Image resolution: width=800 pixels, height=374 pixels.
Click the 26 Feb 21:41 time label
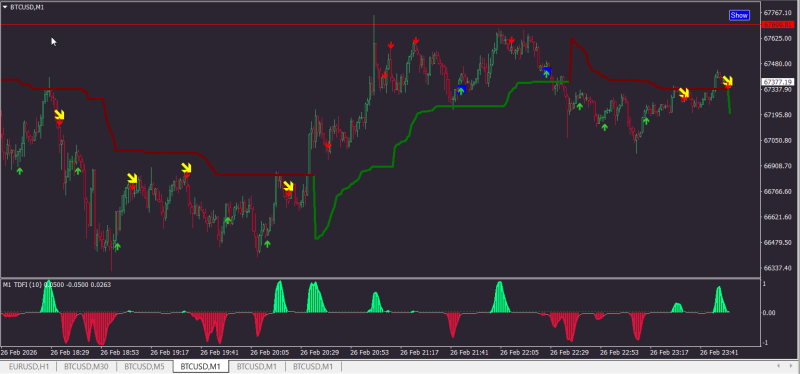[x=470, y=352]
